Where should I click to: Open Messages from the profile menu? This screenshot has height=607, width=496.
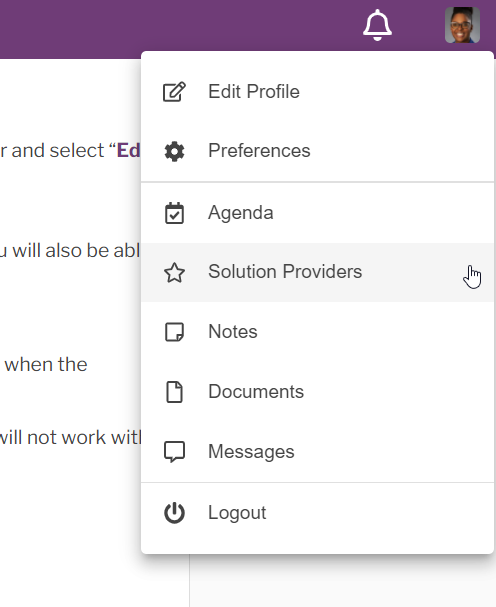(x=318, y=451)
